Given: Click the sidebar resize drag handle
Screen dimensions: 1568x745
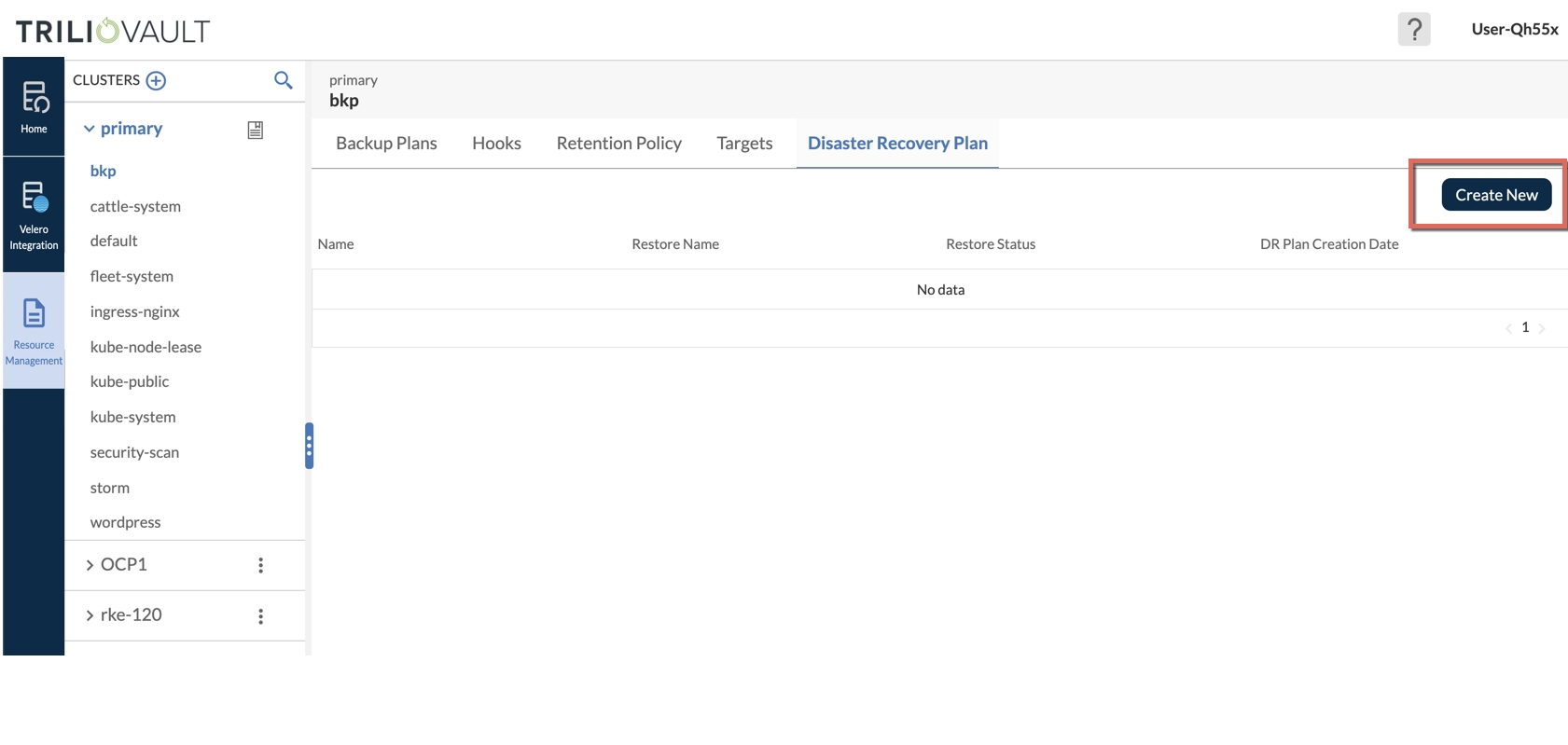Looking at the screenshot, I should (x=309, y=447).
